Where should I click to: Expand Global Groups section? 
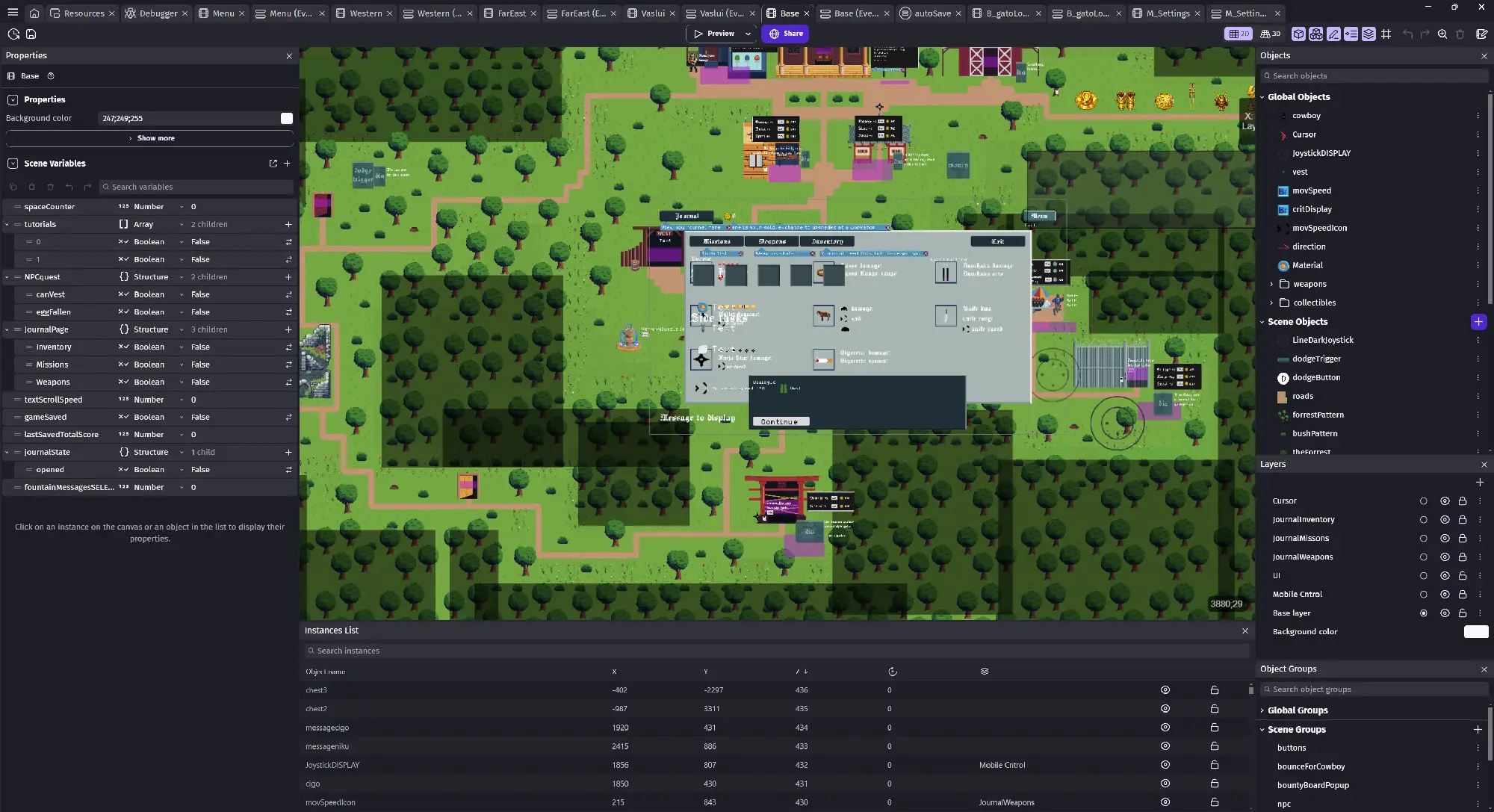click(x=1262, y=710)
